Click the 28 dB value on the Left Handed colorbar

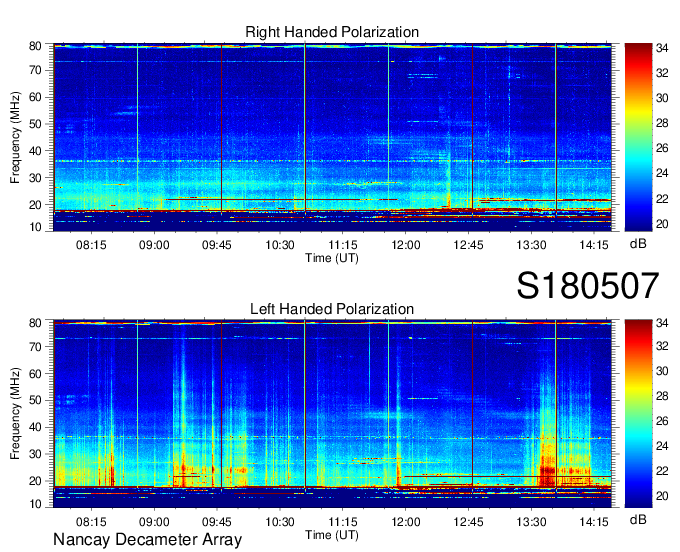click(662, 396)
